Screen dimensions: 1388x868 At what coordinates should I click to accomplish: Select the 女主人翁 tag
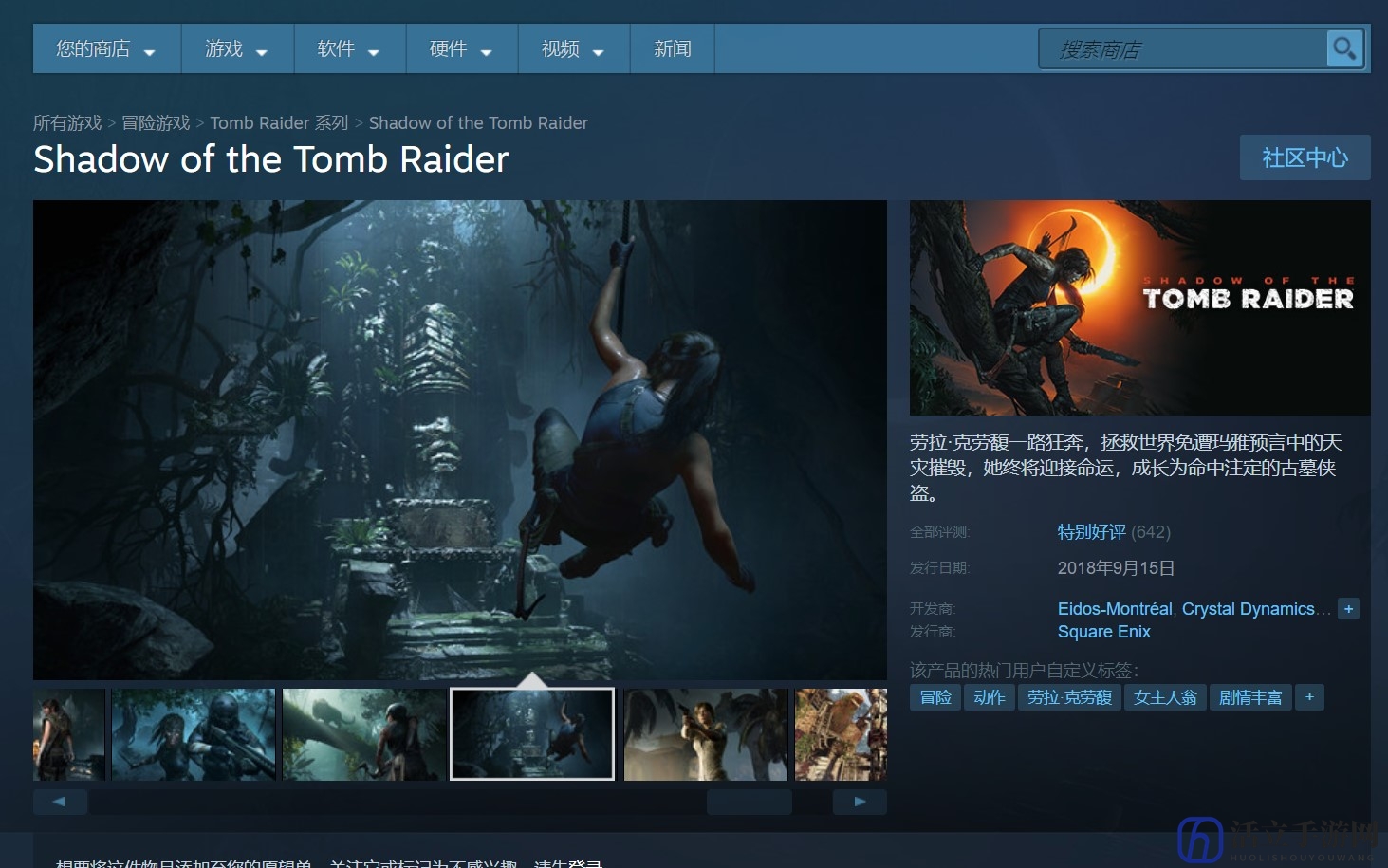1165,697
